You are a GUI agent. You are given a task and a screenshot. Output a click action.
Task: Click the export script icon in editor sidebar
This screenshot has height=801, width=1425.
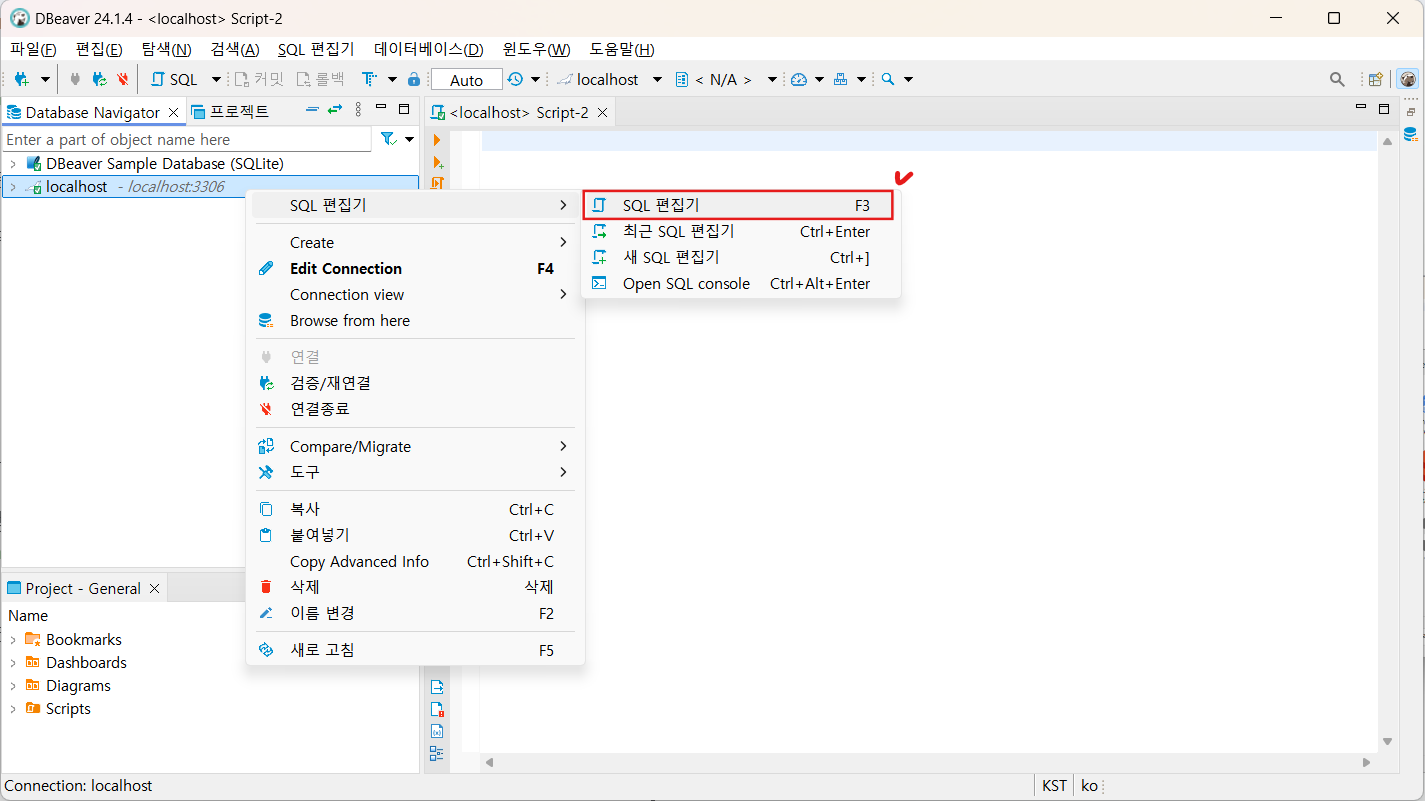click(437, 687)
